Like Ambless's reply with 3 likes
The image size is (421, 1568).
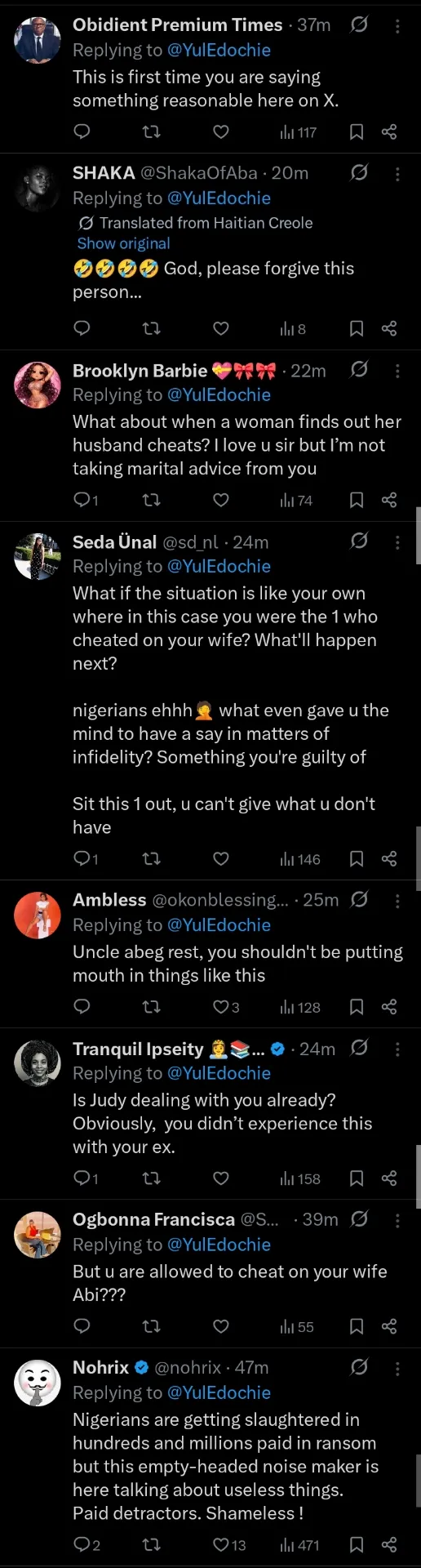click(x=226, y=1007)
